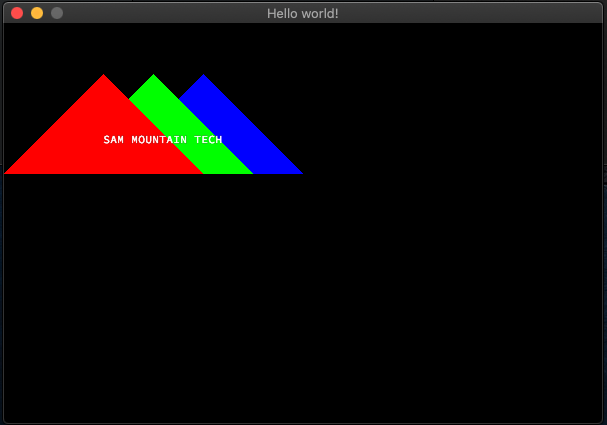Close the Hello world! window
The height and width of the screenshot is (425, 607).
tap(17, 13)
